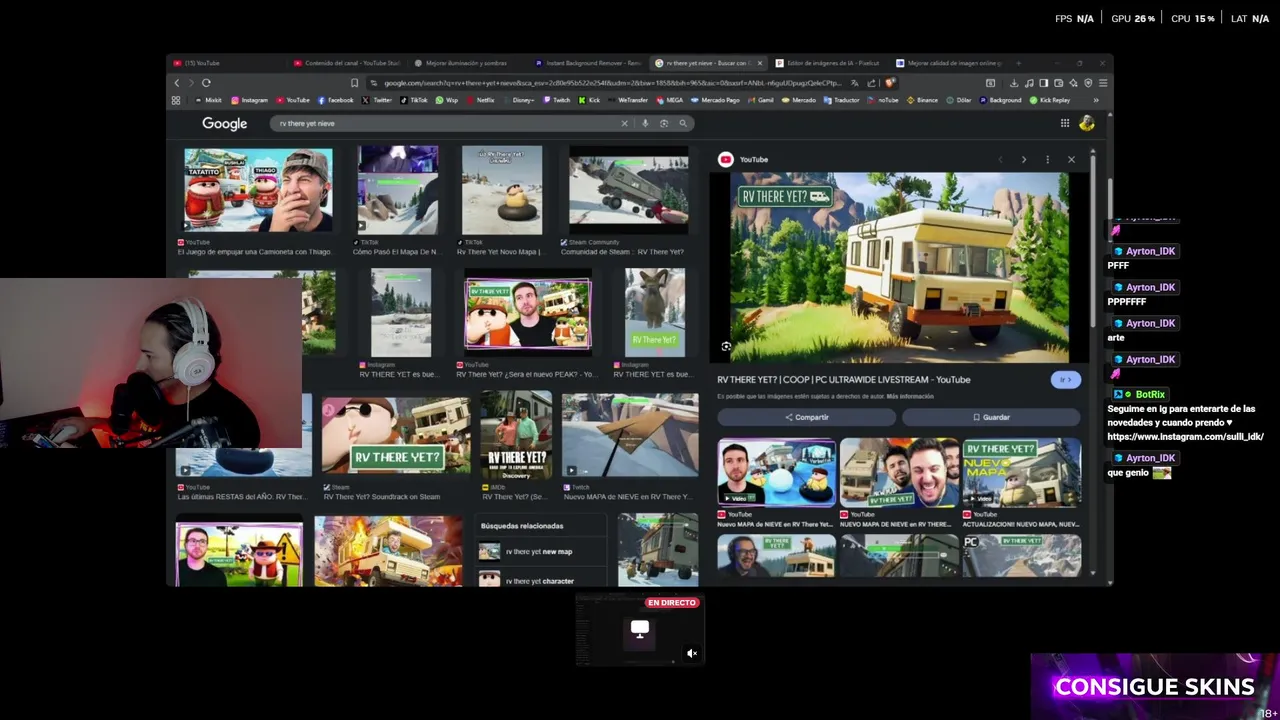Open the bookmarks bar apps grid icon
This screenshot has height=720, width=1280.
click(176, 100)
